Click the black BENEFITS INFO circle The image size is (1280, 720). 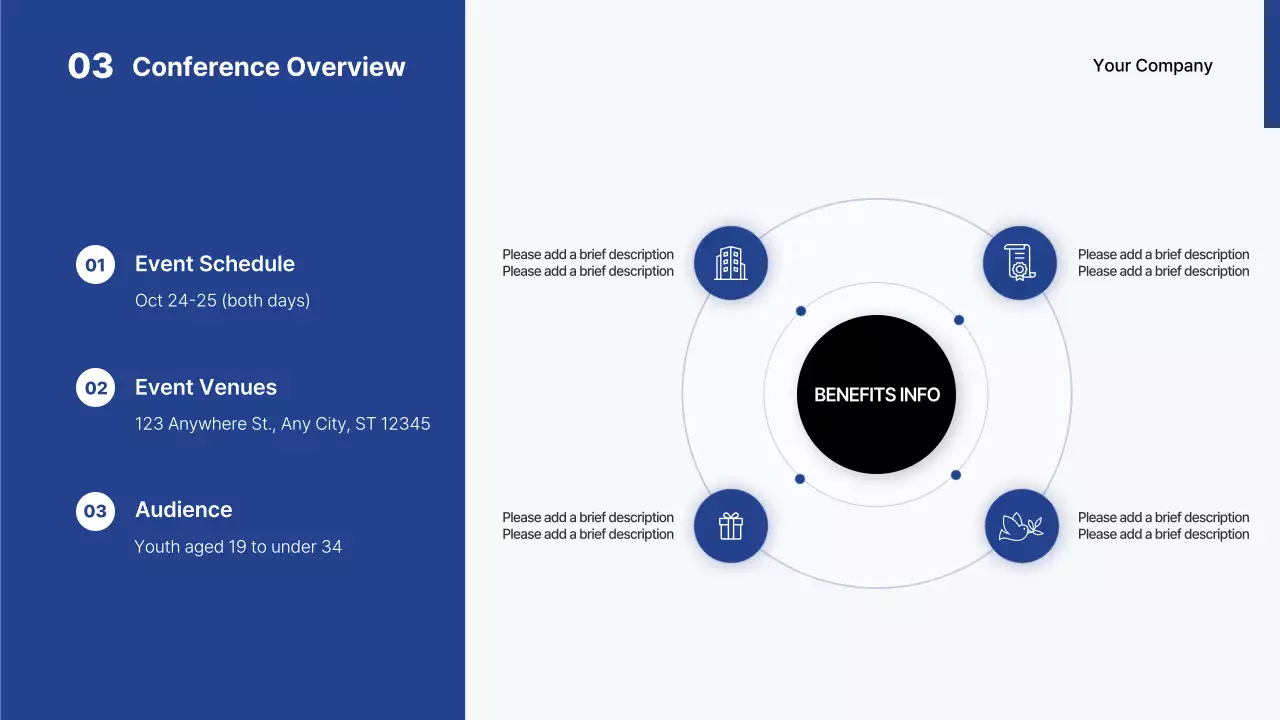click(876, 394)
